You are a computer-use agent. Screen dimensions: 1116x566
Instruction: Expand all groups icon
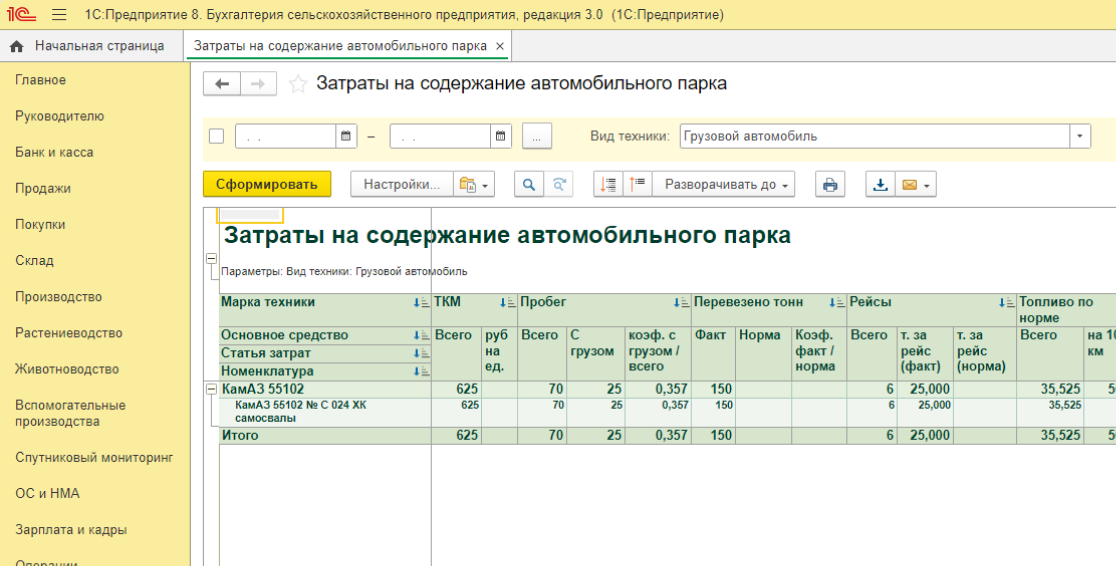[x=638, y=184]
